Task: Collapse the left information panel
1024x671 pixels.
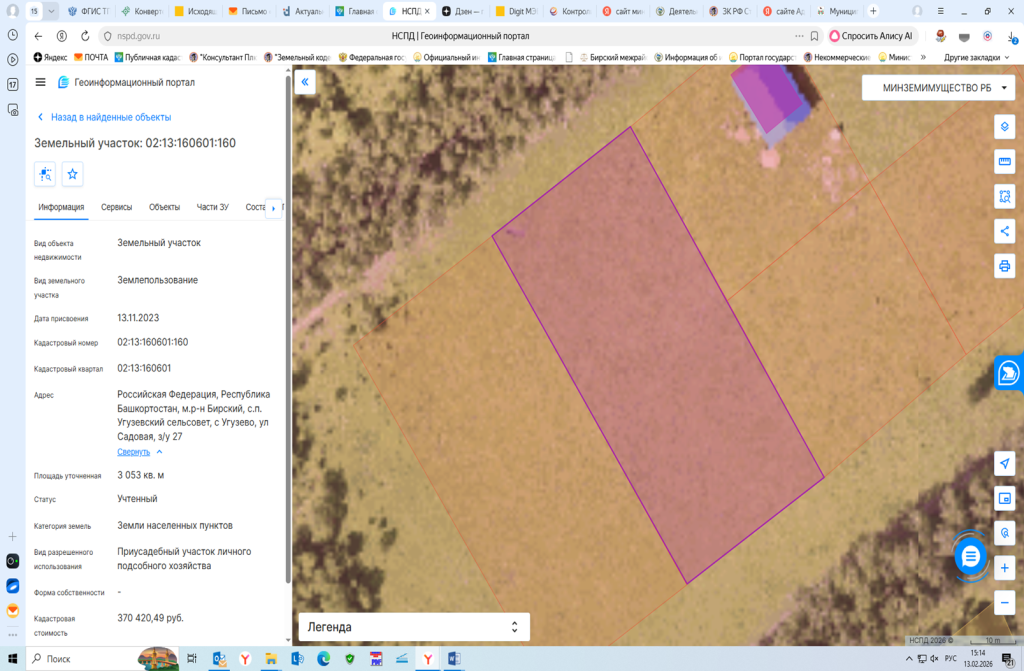Action: [x=305, y=82]
